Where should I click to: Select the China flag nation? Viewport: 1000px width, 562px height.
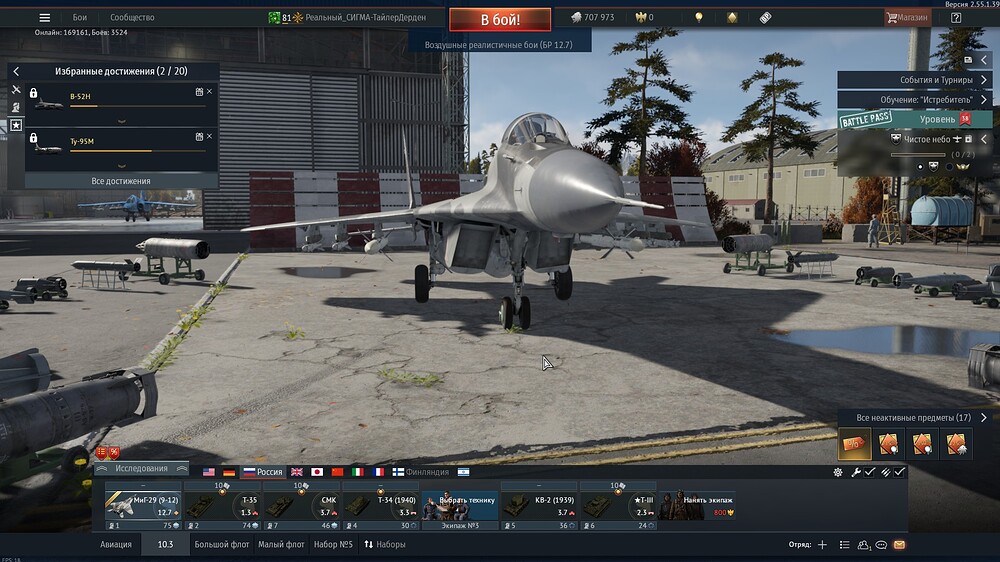(x=337, y=472)
